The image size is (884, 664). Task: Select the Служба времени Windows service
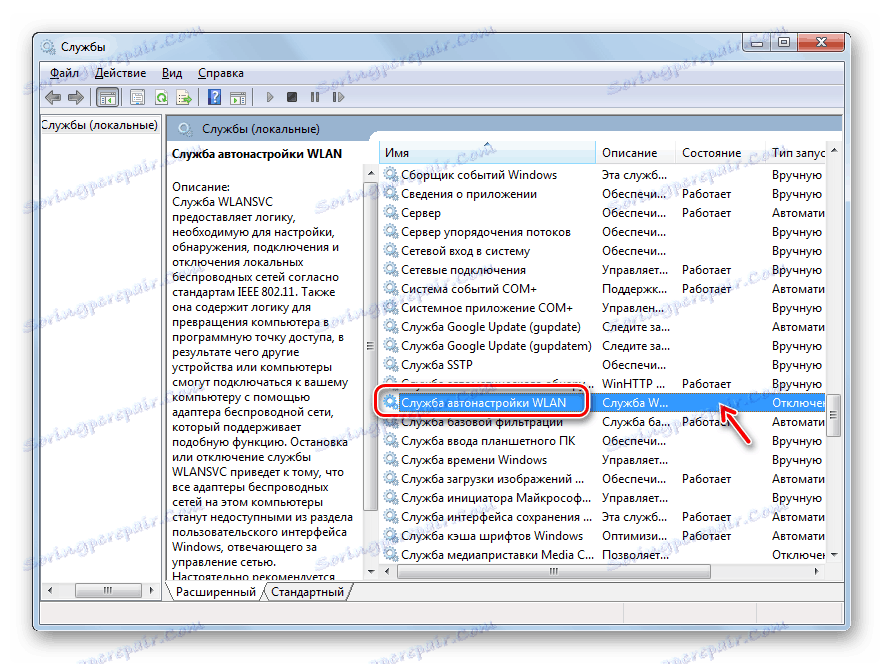click(x=603, y=460)
